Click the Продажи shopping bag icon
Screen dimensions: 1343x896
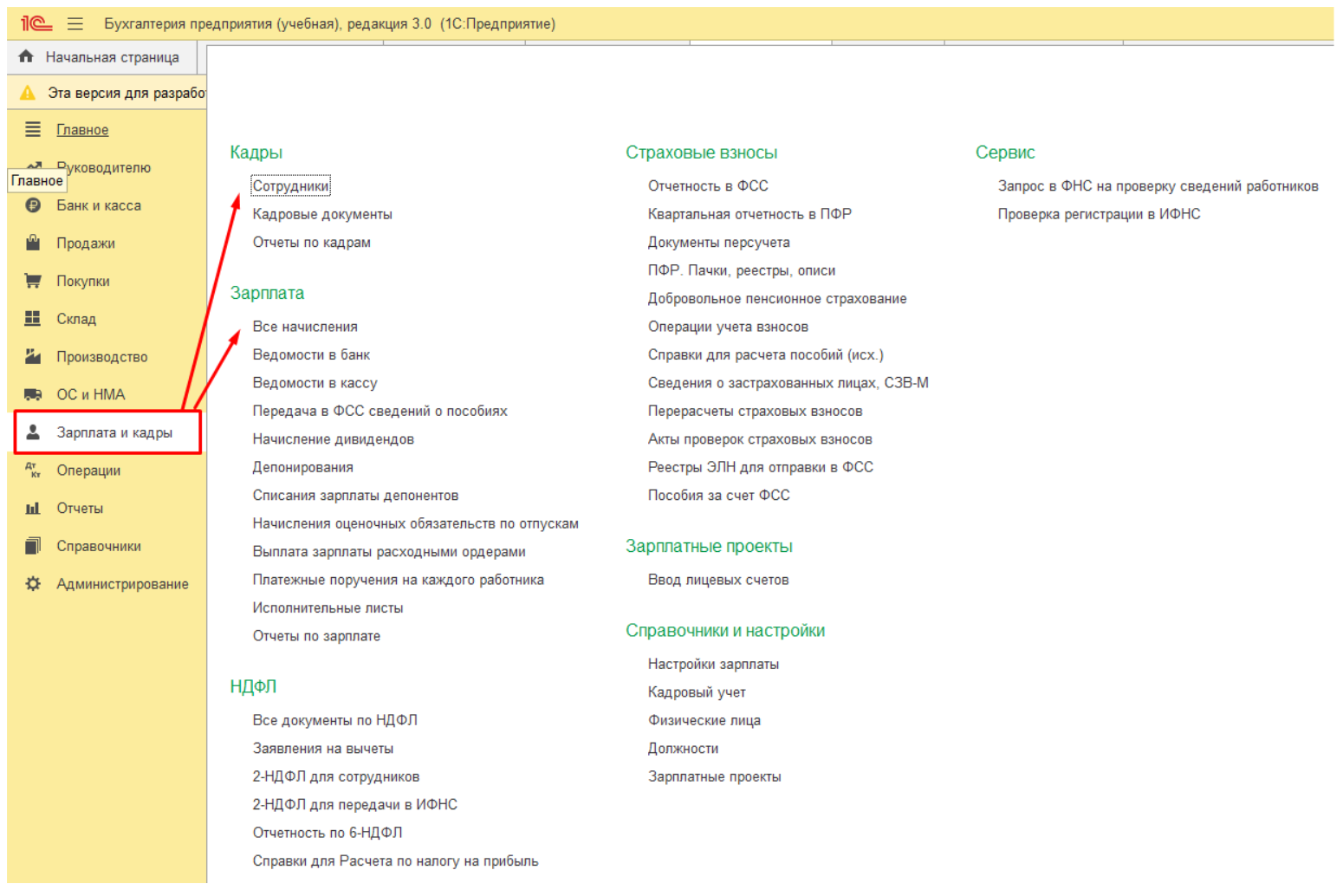click(33, 243)
